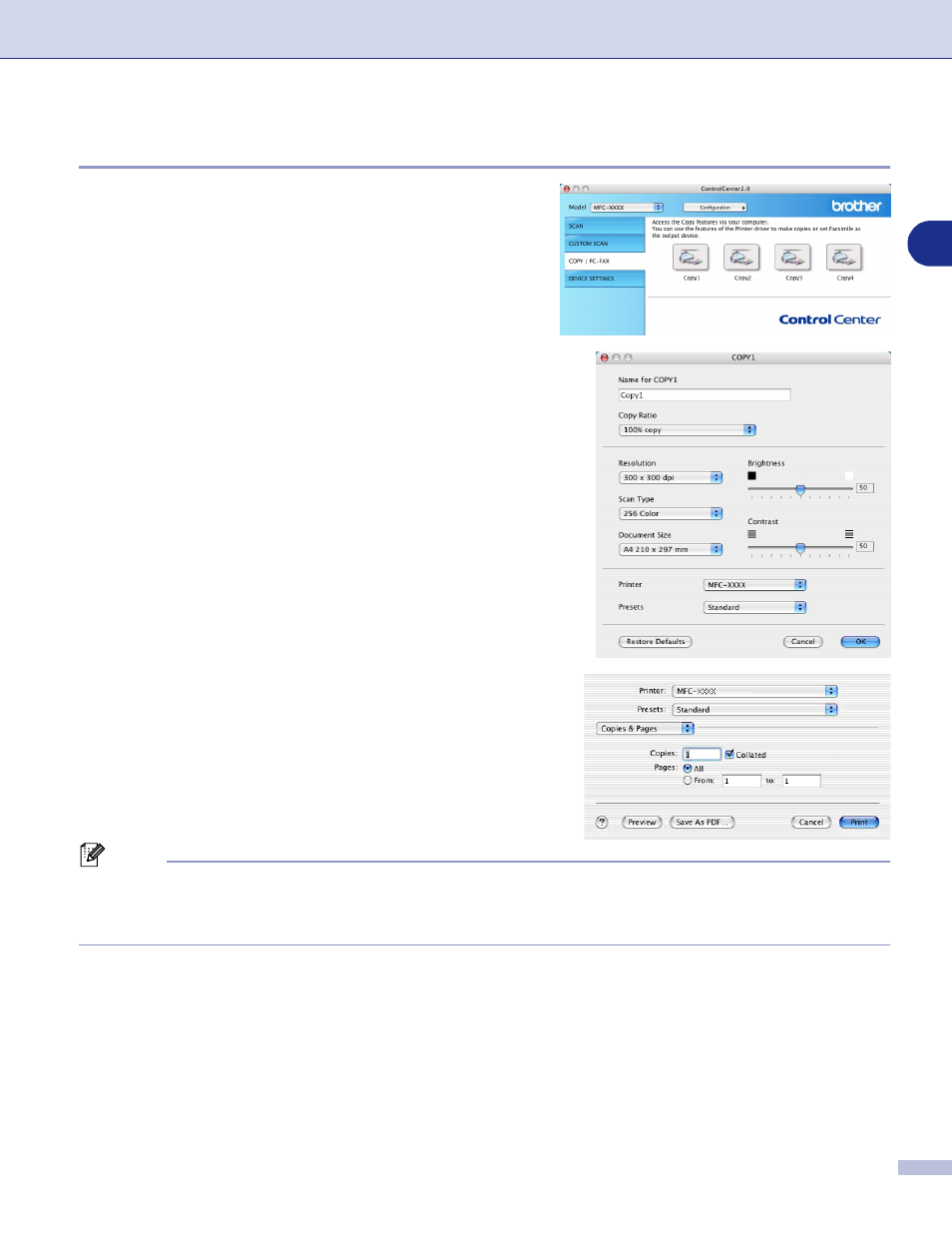Click the Copy3 button icon in ControlCenter
This screenshot has height=1233, width=952.
click(x=793, y=258)
